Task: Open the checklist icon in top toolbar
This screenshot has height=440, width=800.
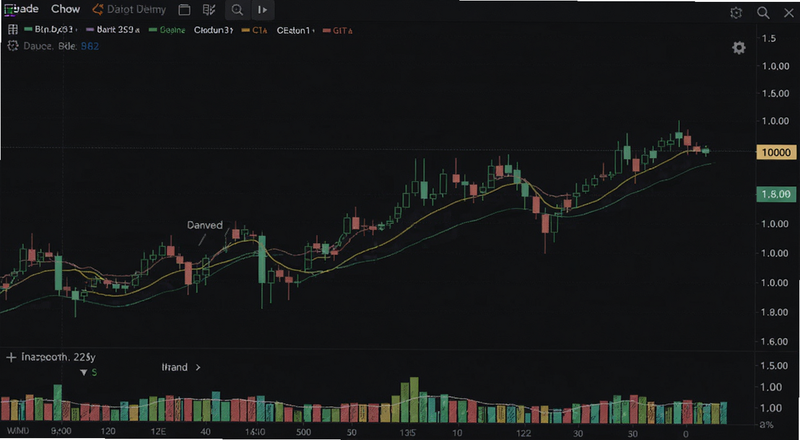Action: tap(208, 10)
